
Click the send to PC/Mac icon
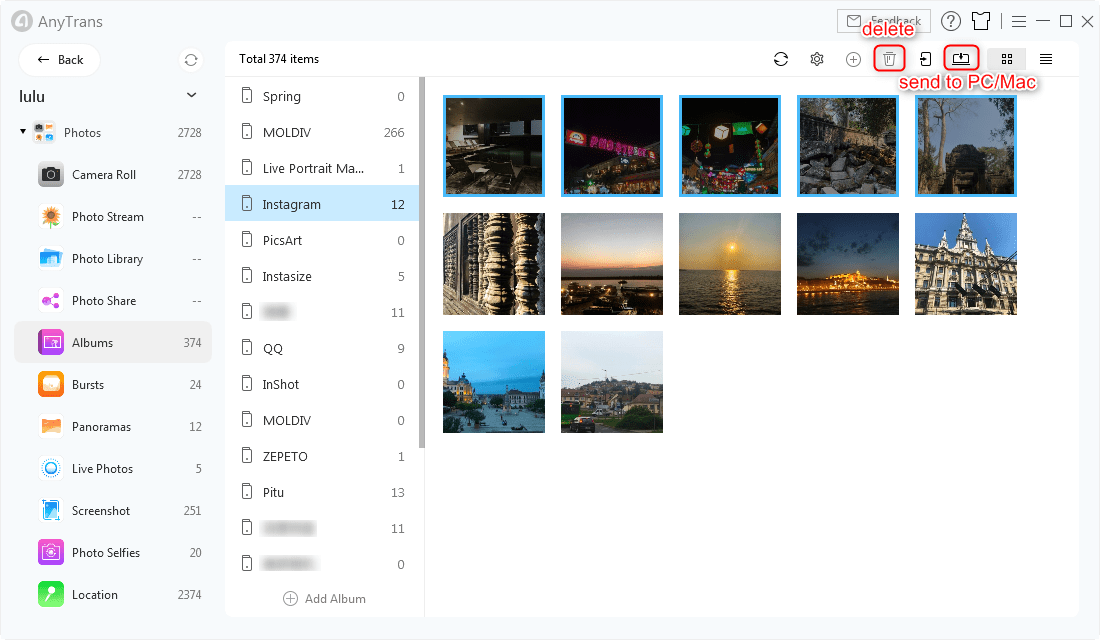click(x=961, y=58)
